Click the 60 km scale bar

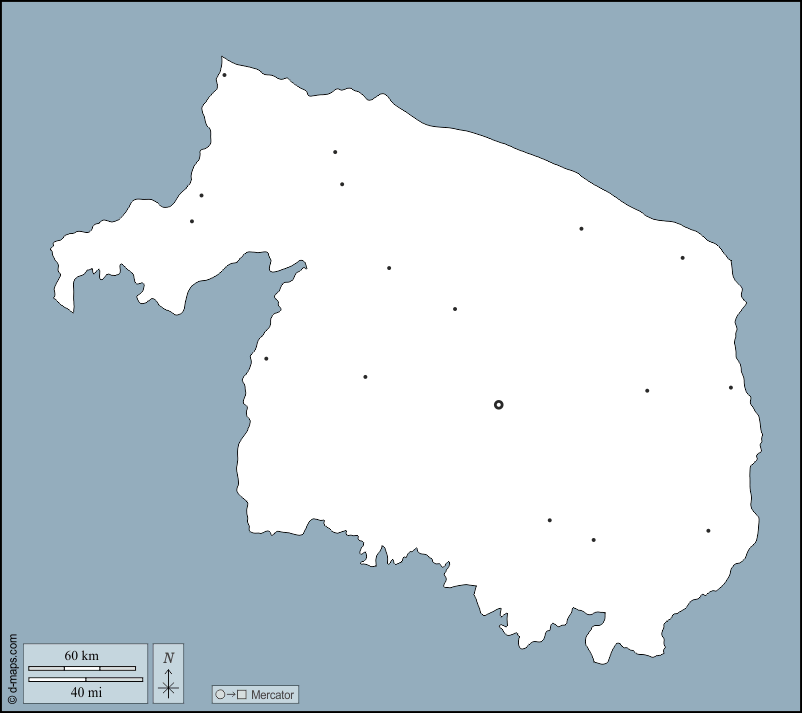coord(82,668)
